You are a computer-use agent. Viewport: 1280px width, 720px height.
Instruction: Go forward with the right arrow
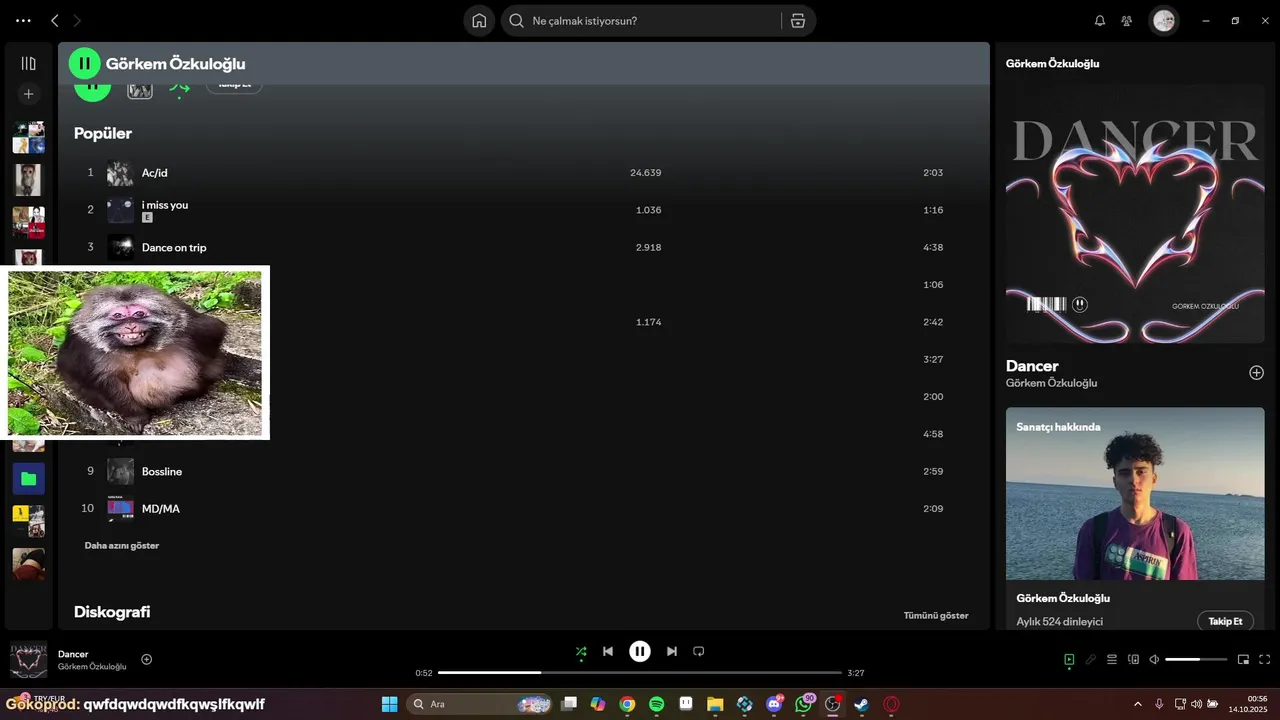(77, 20)
